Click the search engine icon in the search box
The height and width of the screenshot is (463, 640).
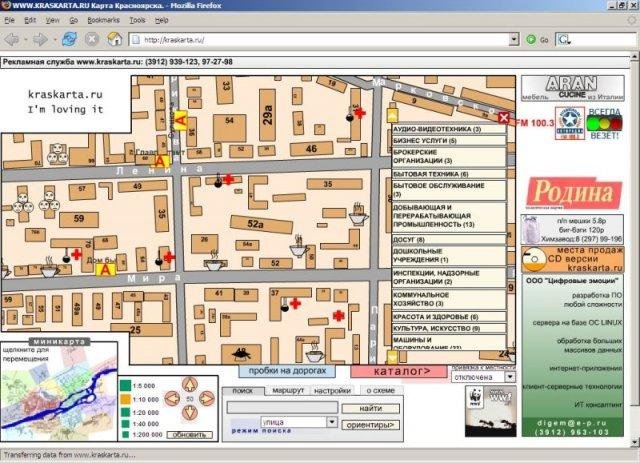point(564,40)
